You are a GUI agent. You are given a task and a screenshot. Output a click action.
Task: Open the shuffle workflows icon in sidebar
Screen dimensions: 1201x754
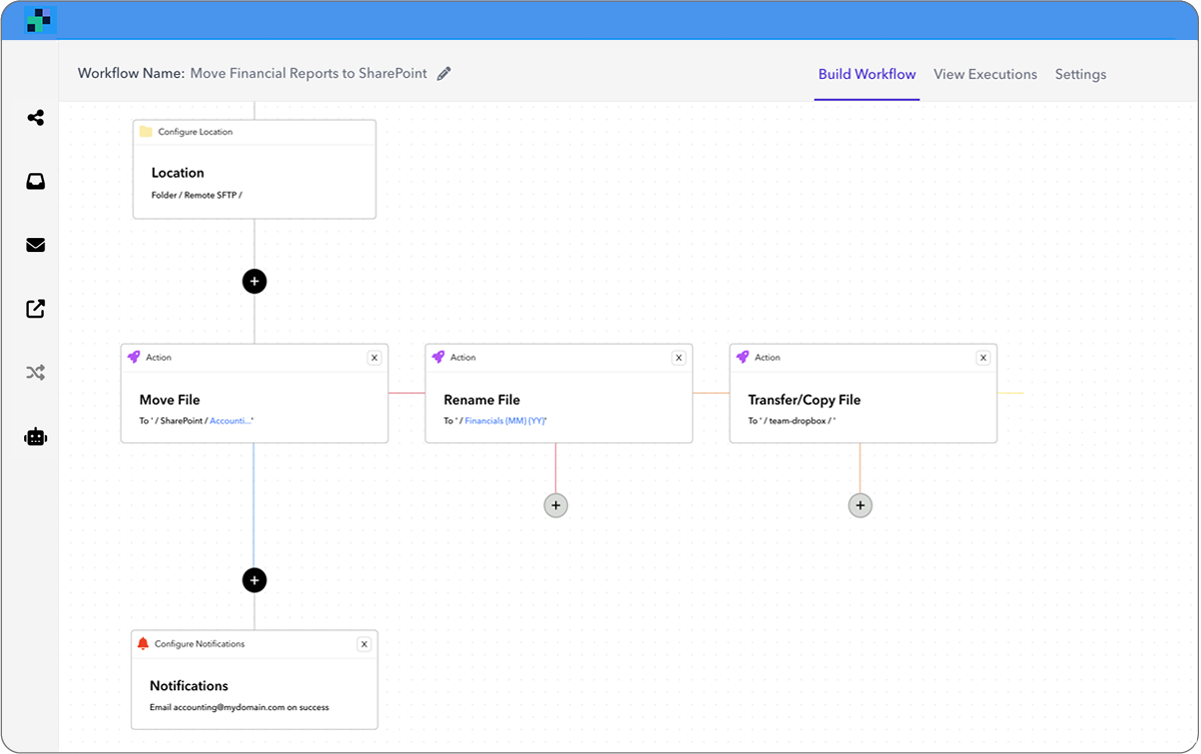point(35,373)
